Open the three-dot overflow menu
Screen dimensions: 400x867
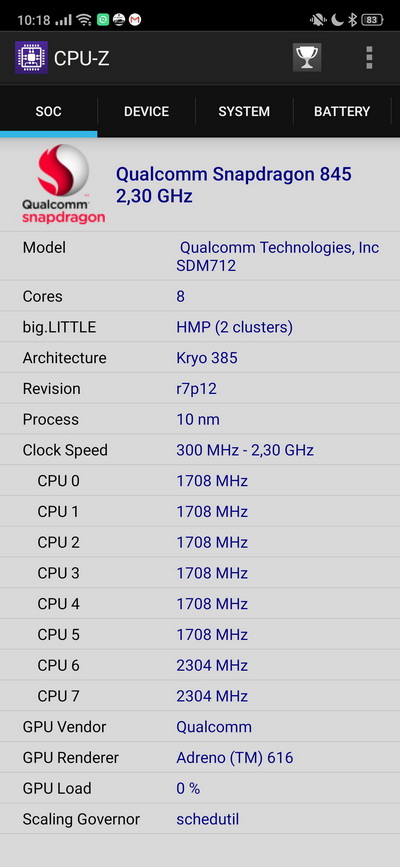pos(369,58)
